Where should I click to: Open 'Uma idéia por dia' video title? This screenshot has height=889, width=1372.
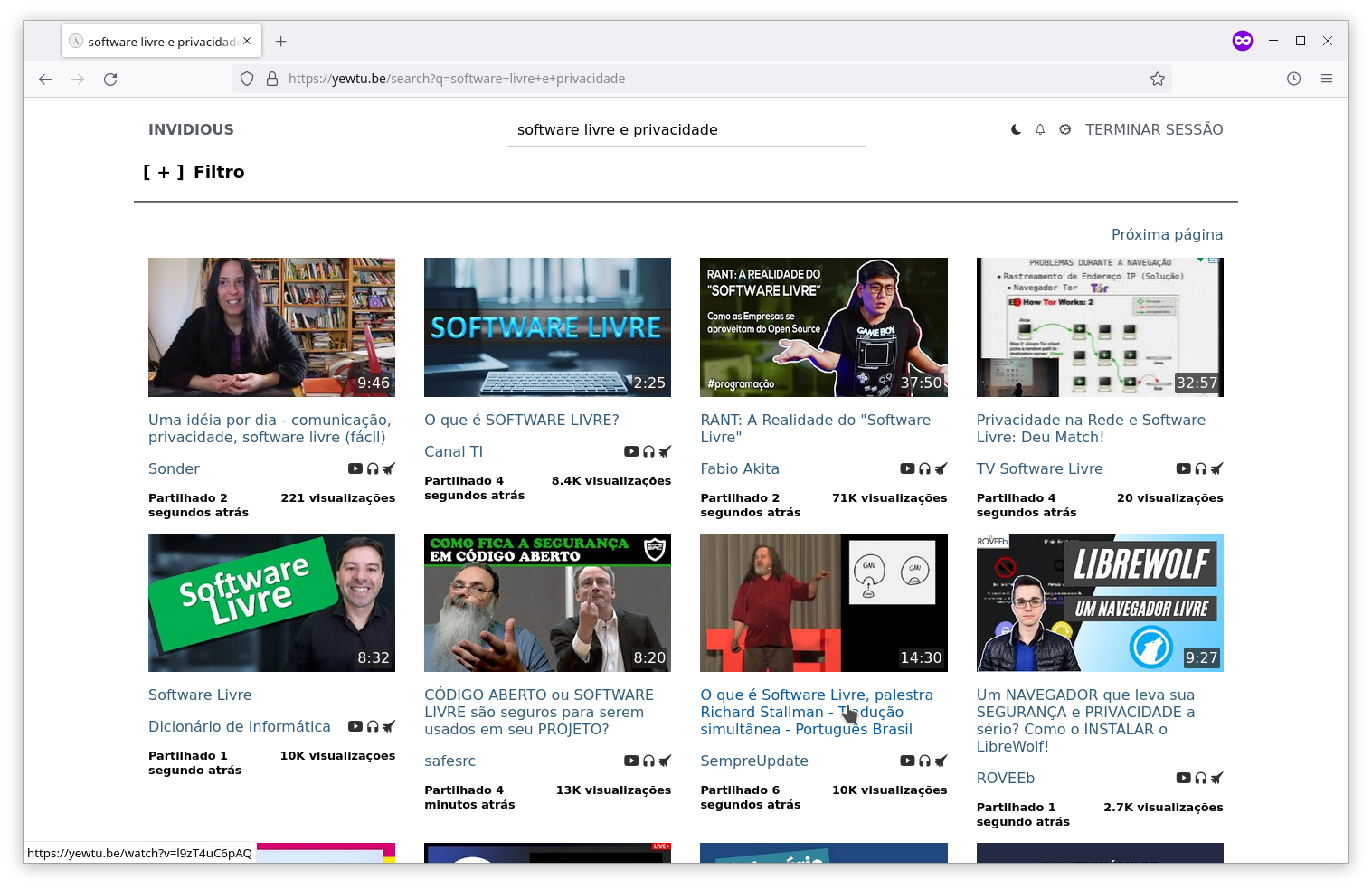tap(270, 429)
